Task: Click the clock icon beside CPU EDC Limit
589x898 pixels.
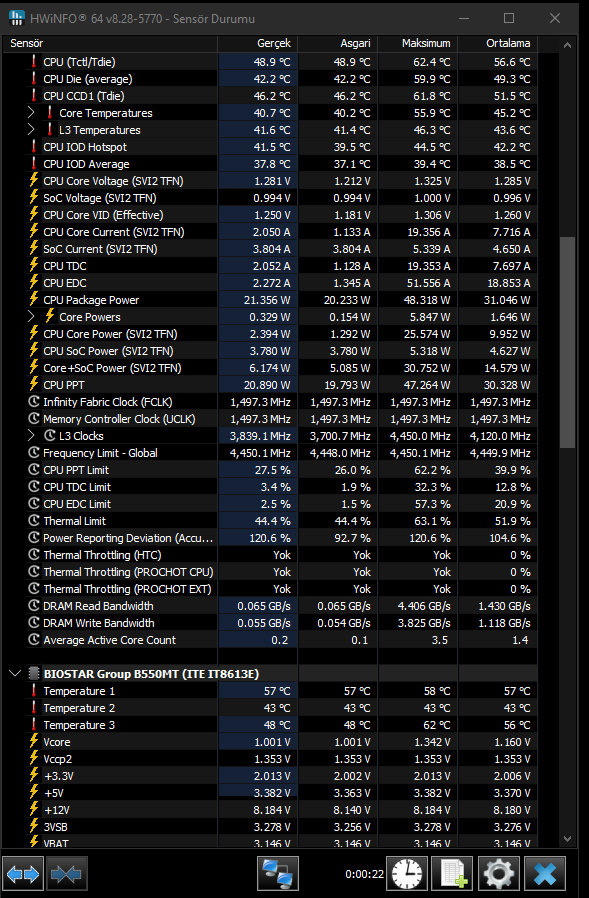Action: [x=34, y=504]
